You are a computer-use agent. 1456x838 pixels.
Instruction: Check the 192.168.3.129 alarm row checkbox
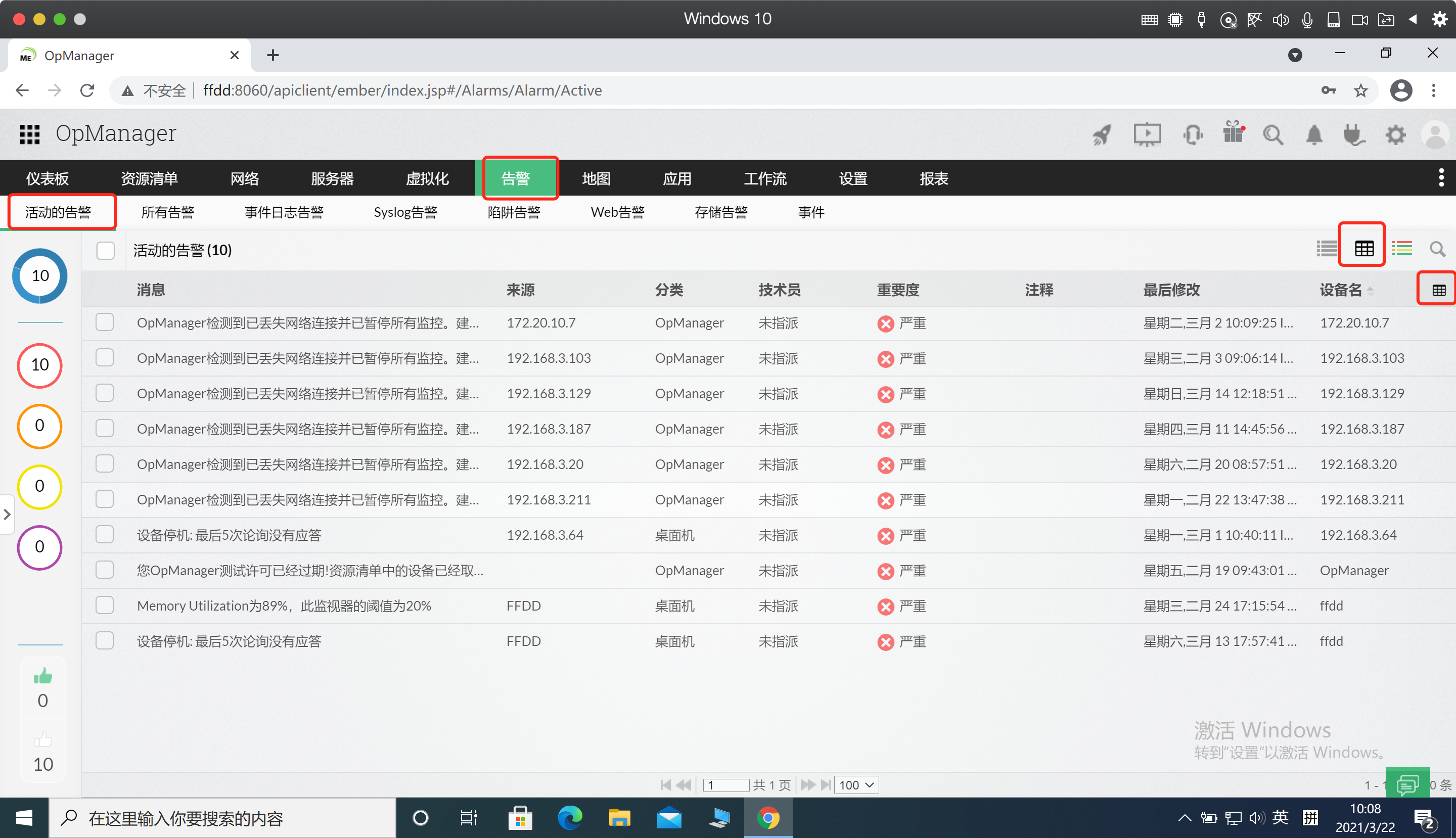tap(104, 393)
